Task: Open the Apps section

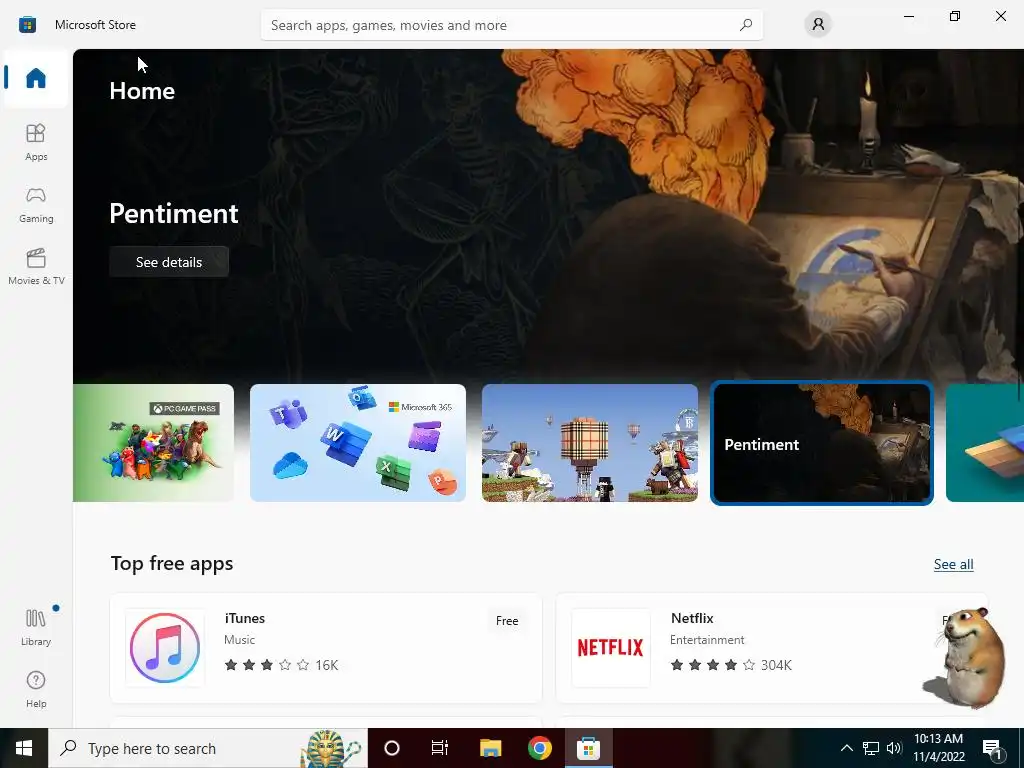Action: (x=36, y=142)
